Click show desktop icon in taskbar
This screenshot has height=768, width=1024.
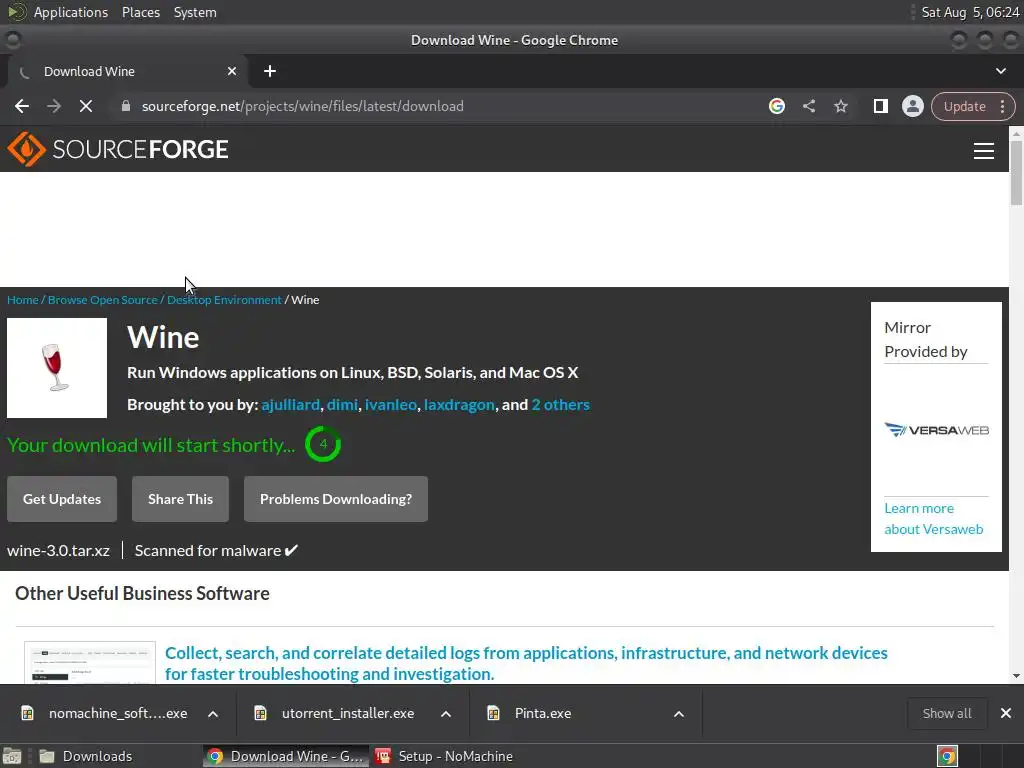click(12, 756)
